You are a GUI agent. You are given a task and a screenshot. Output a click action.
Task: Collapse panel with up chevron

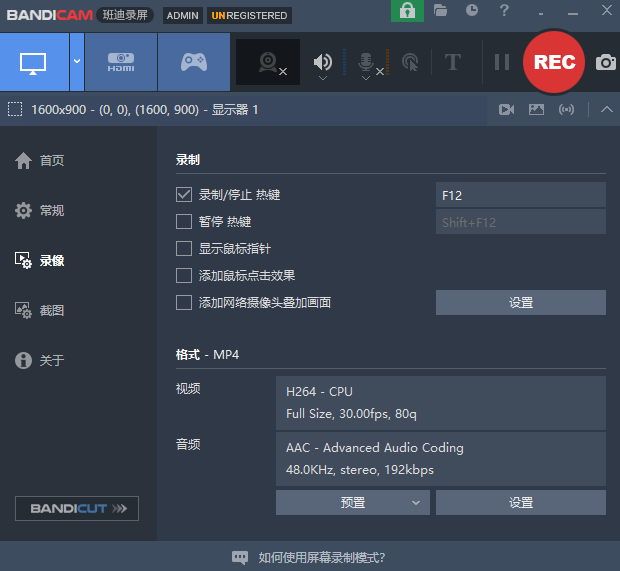point(607,110)
